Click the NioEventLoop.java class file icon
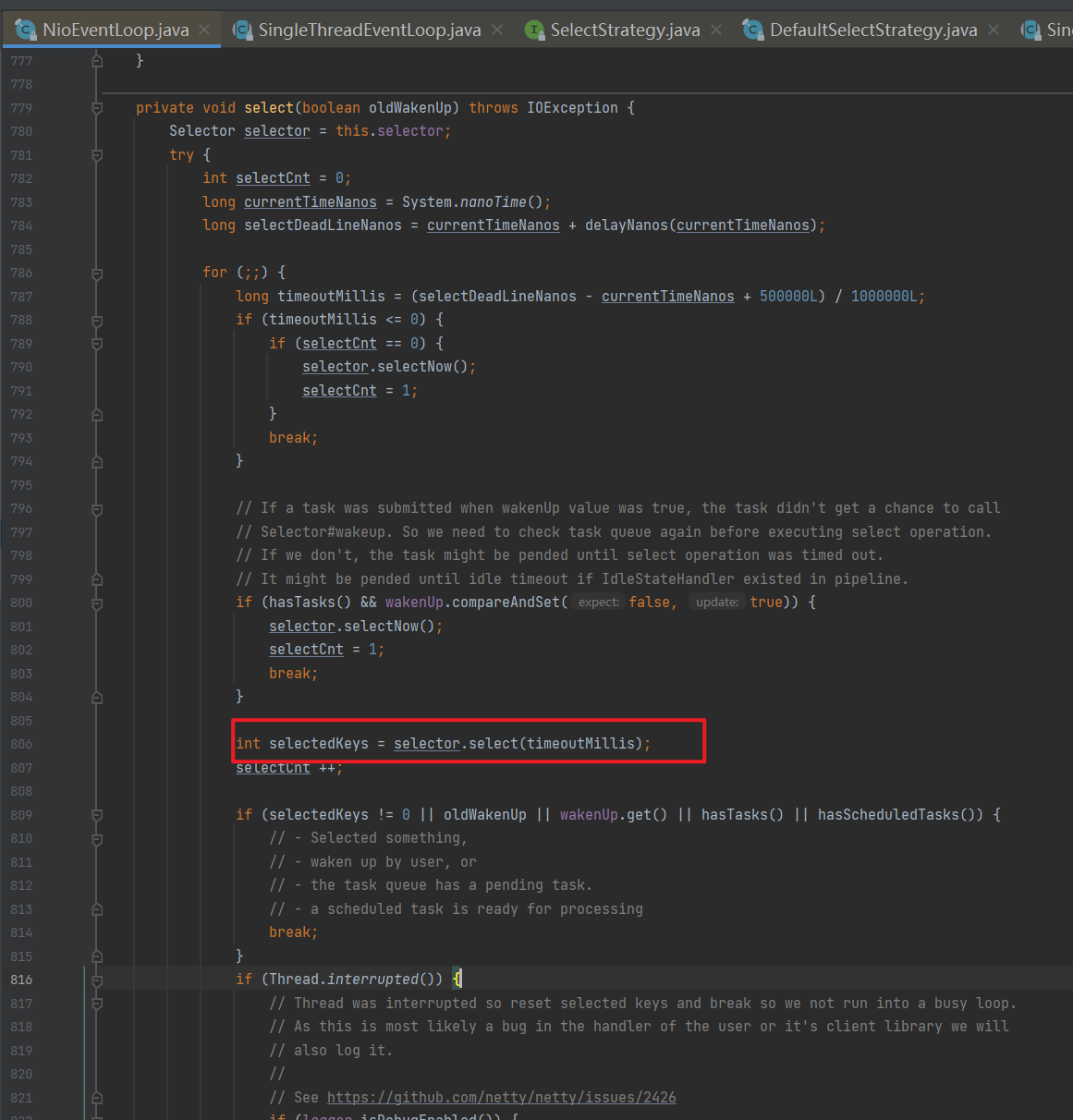 (x=26, y=30)
